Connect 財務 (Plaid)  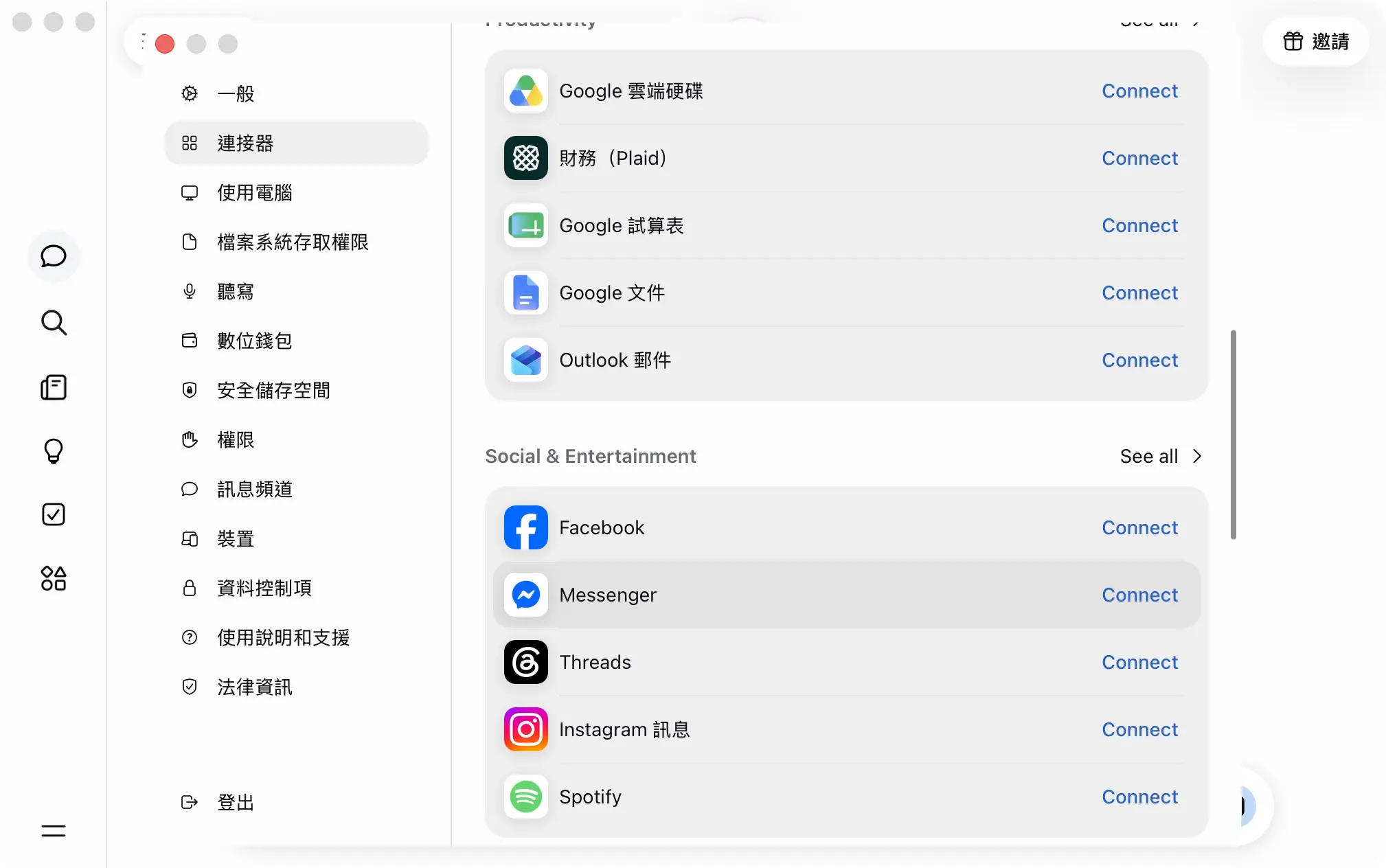(1140, 158)
